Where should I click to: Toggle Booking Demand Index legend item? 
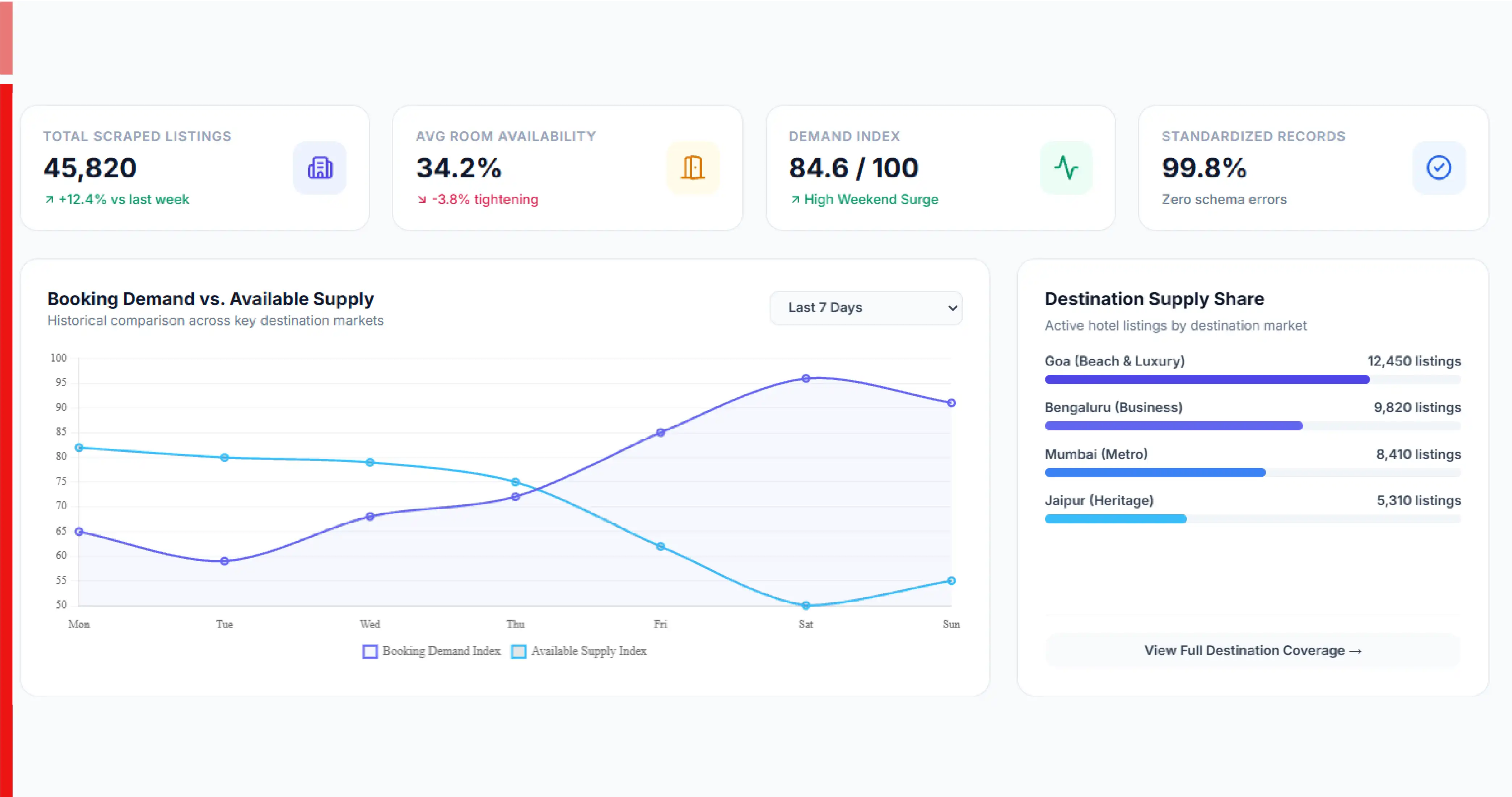click(x=431, y=651)
